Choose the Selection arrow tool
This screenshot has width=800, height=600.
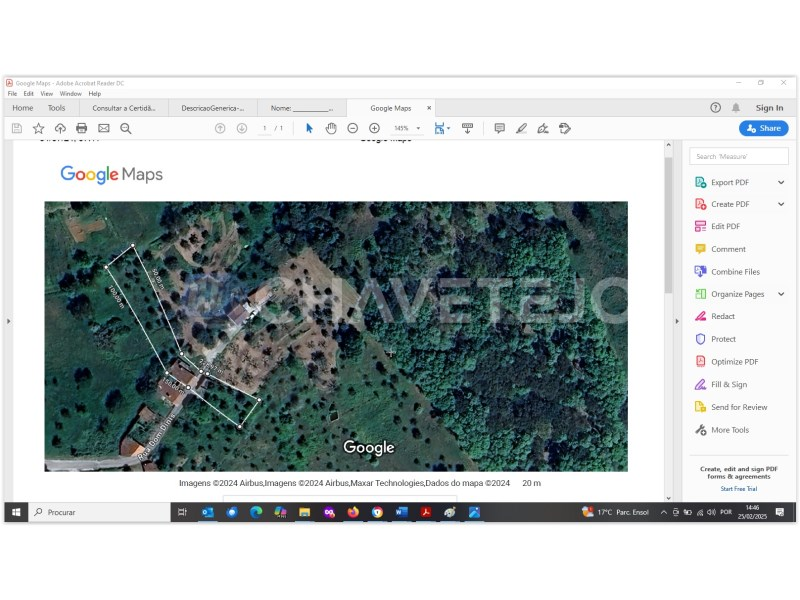309,128
